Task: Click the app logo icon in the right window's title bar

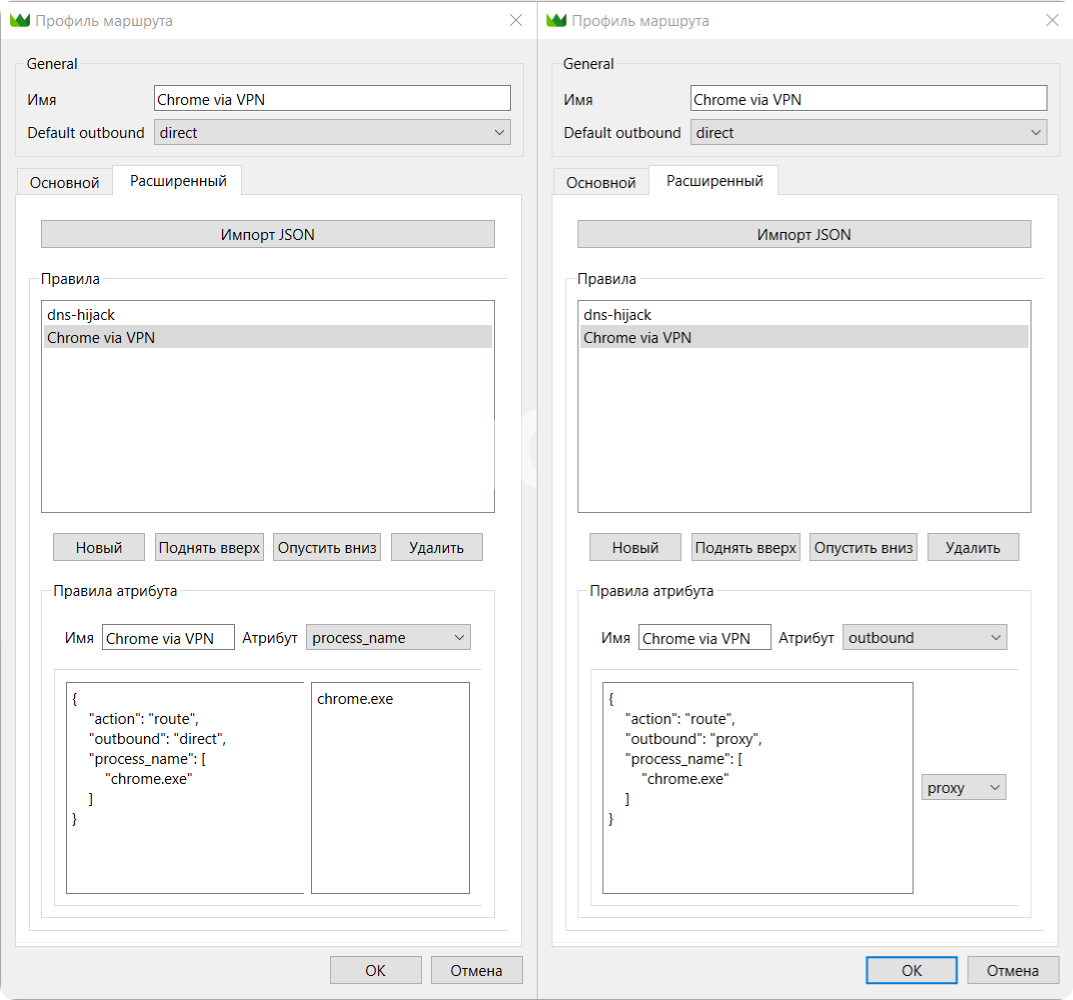Action: (557, 20)
